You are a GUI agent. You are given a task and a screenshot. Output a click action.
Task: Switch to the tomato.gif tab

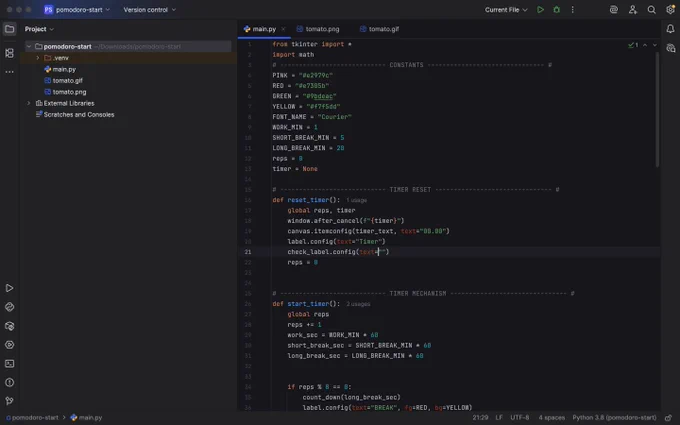379,29
